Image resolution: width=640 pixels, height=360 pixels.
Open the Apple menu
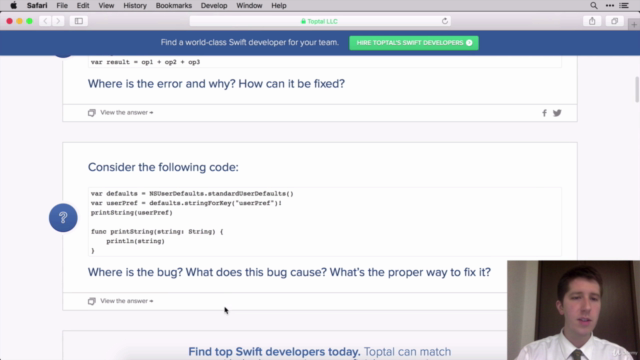pyautogui.click(x=13, y=6)
